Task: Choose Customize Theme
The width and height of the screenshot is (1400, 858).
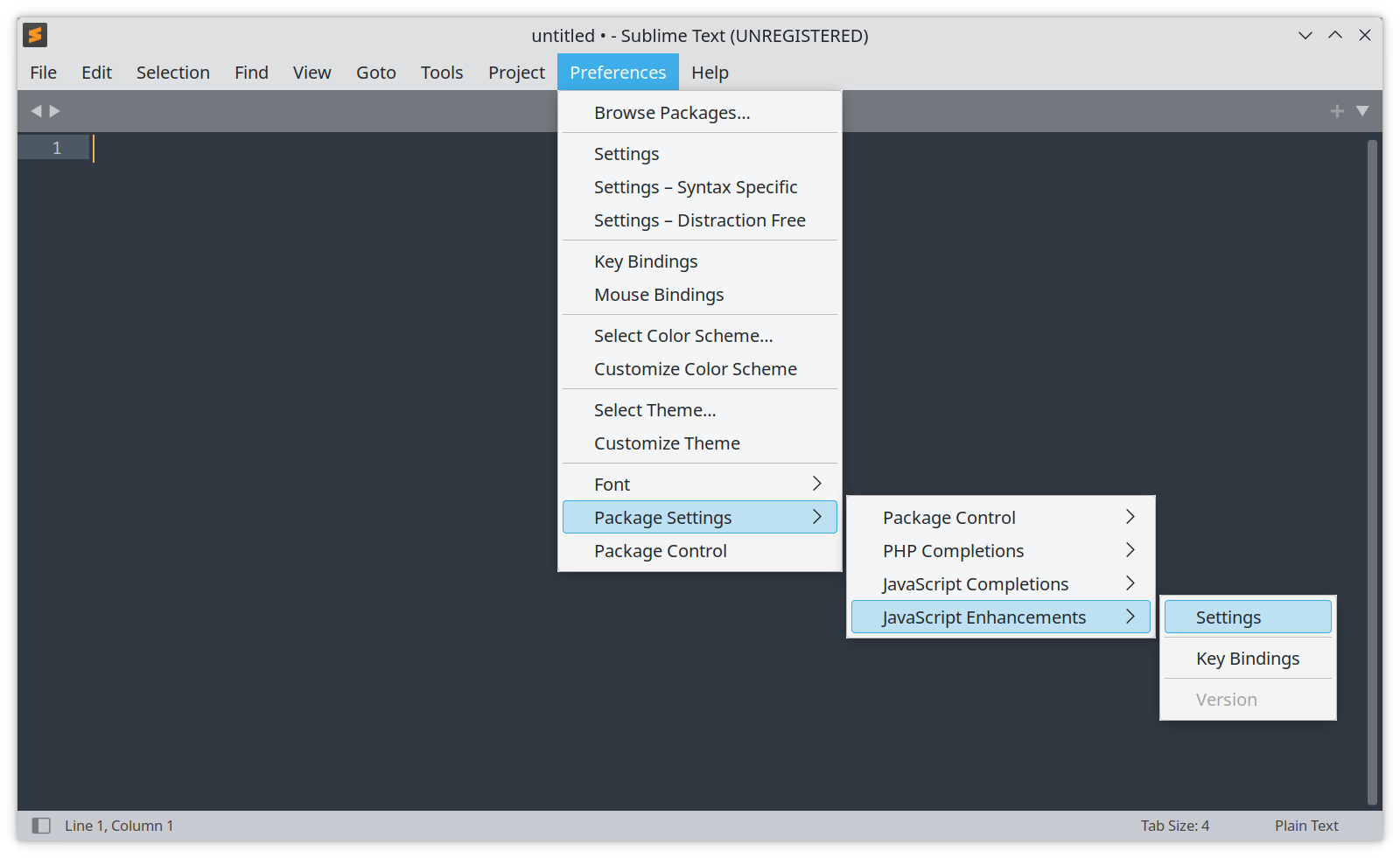Action: coord(700,443)
